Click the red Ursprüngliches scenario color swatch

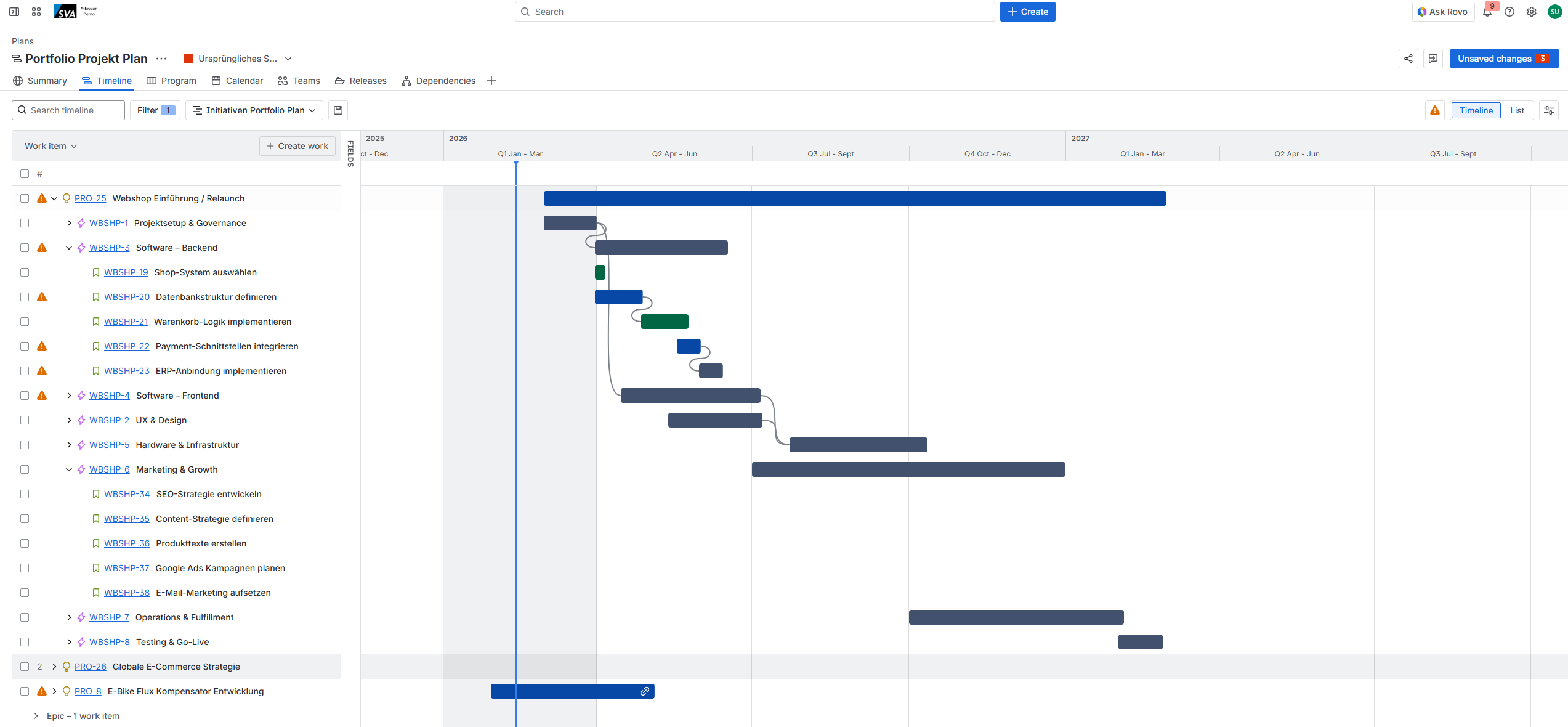point(188,59)
